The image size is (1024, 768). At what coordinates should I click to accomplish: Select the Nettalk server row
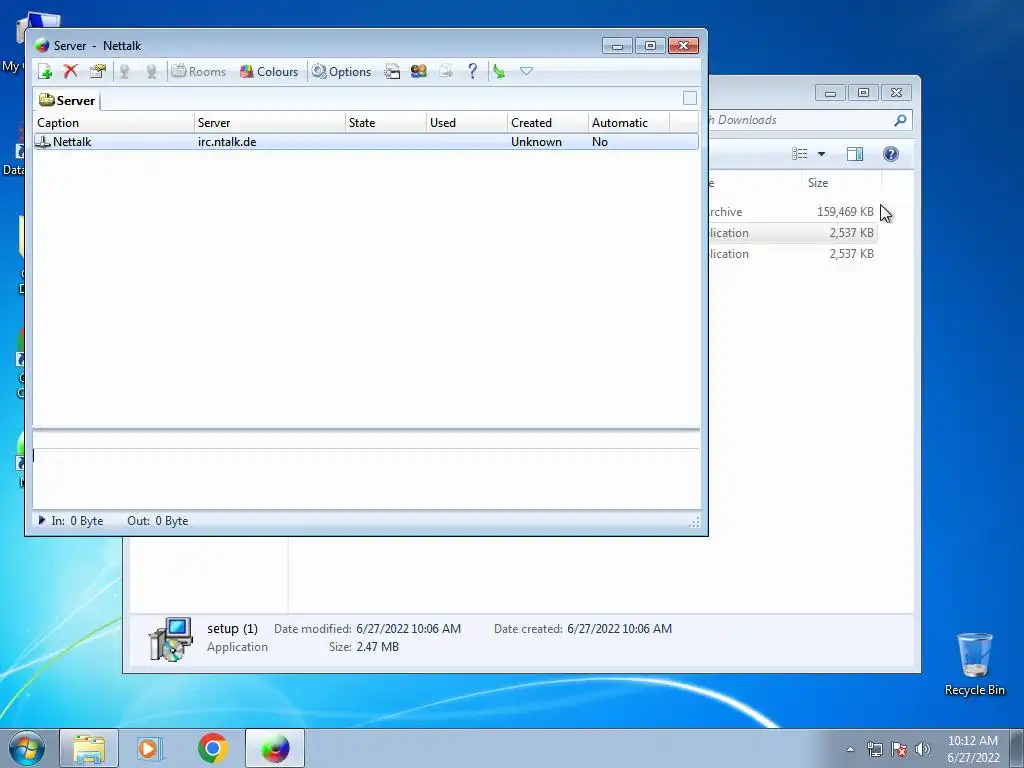point(366,142)
